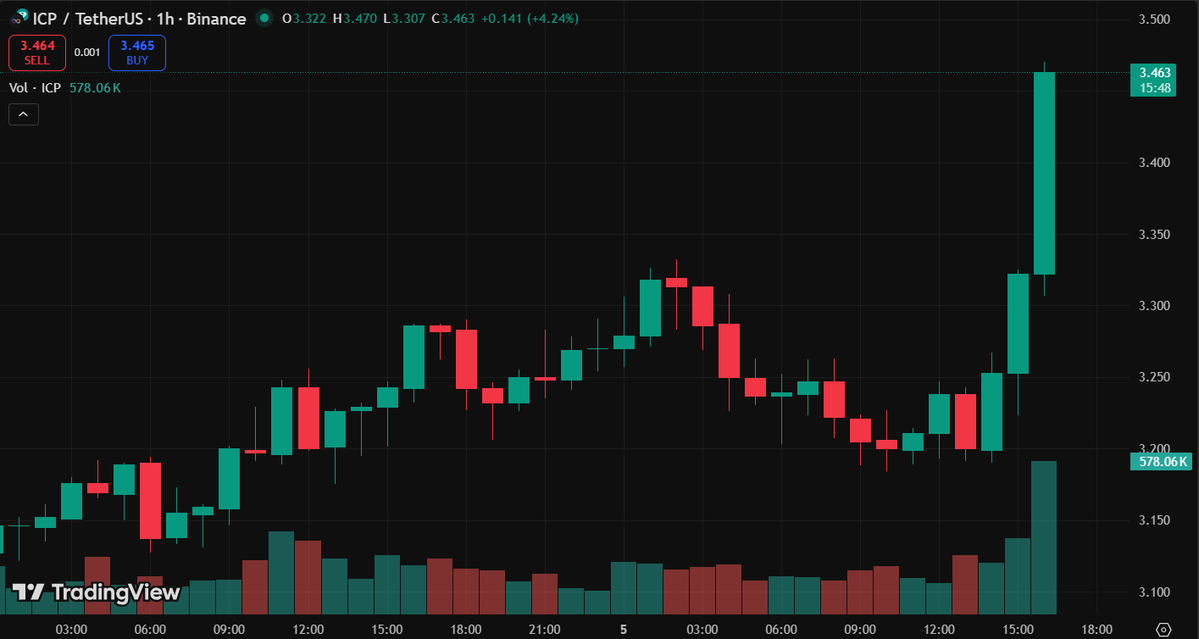Click the L3.307 low value
Viewport: 1199px width, 639px height.
(405, 18)
